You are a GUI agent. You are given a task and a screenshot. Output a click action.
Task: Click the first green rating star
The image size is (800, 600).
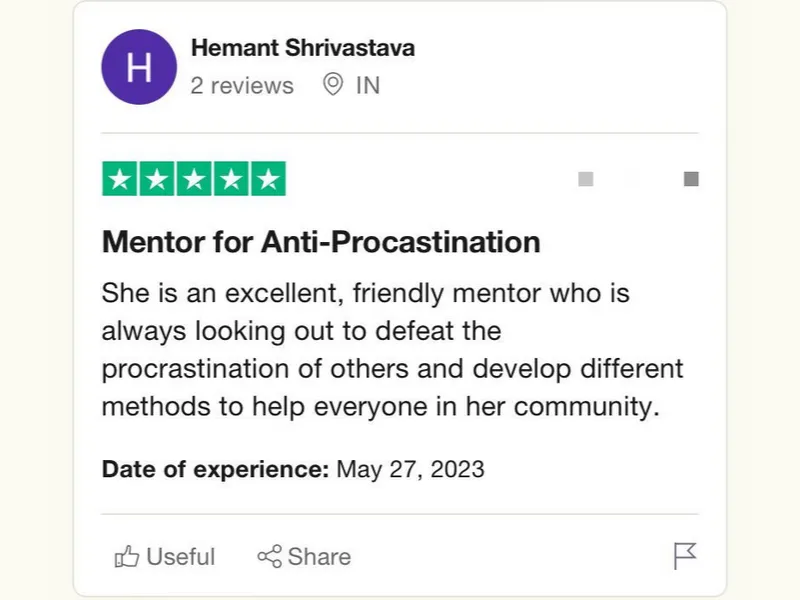click(x=119, y=179)
